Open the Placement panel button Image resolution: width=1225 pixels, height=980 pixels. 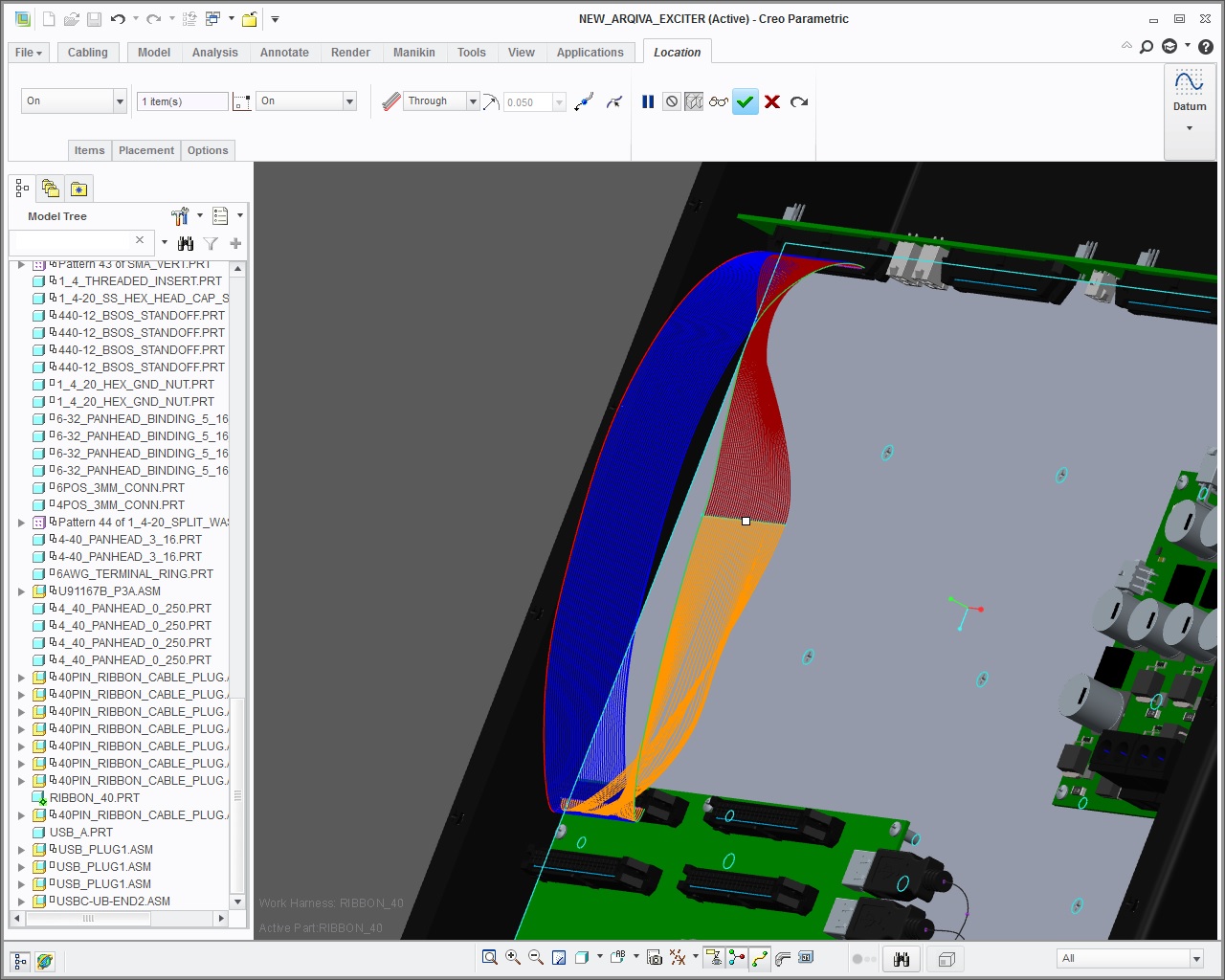pos(146,150)
